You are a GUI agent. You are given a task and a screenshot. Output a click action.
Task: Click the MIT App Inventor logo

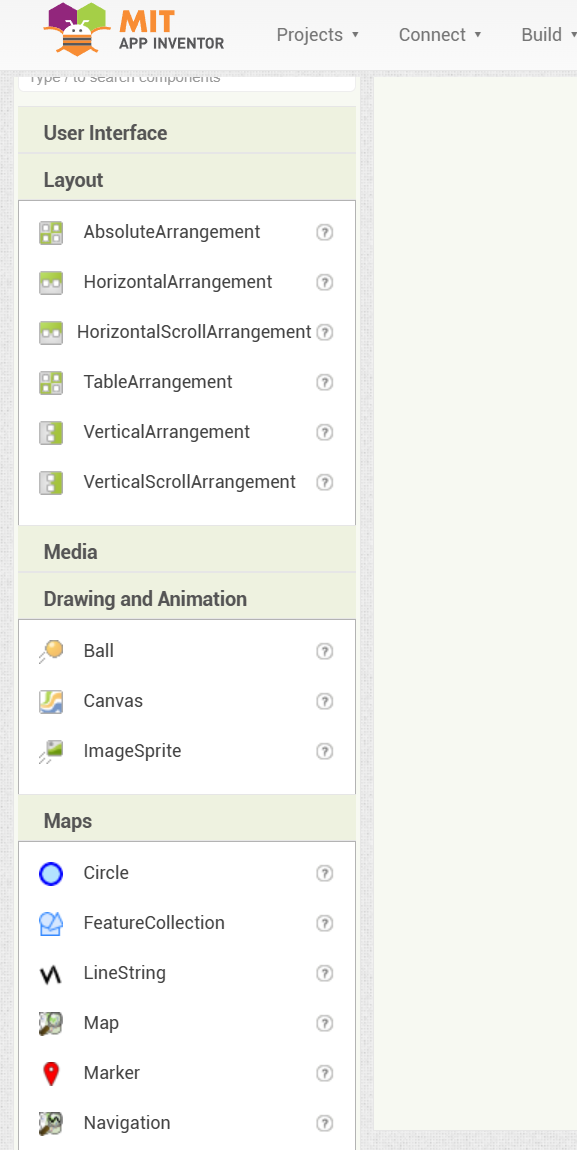pyautogui.click(x=133, y=29)
